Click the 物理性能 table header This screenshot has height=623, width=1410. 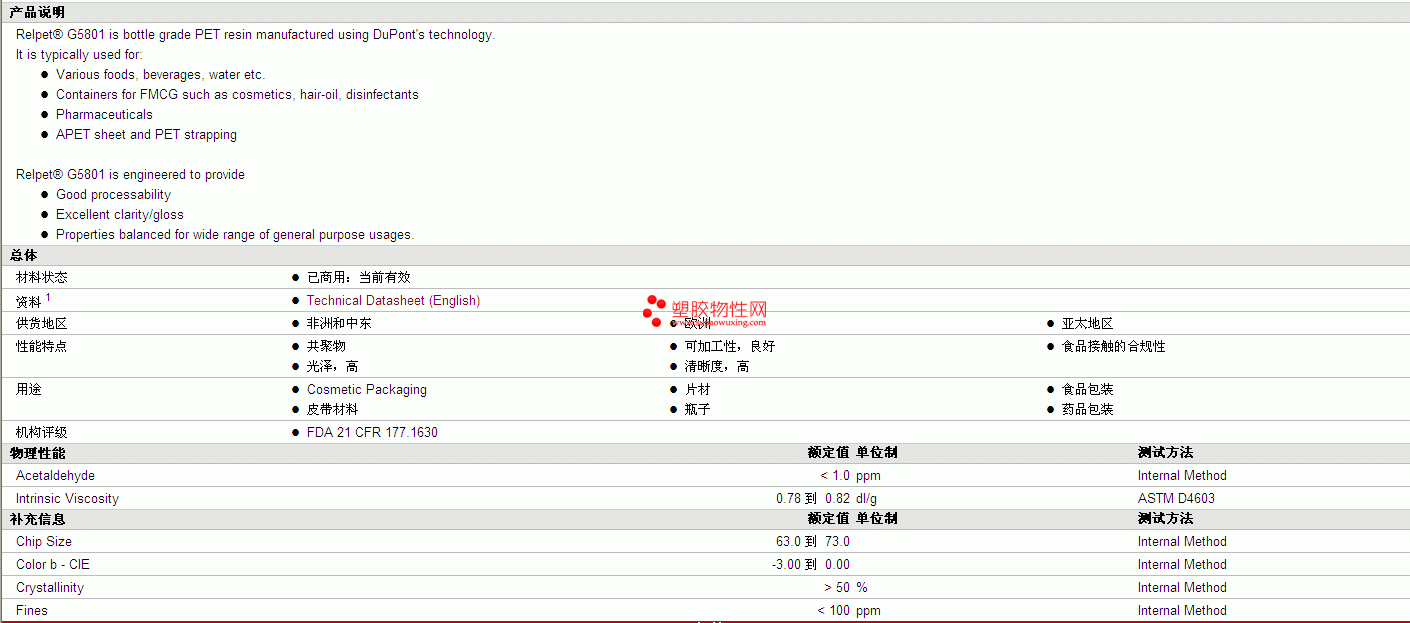[x=38, y=453]
